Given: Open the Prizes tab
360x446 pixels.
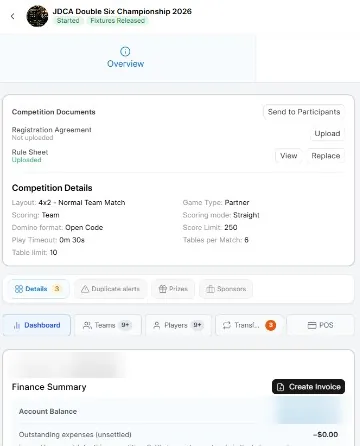Looking at the screenshot, I should [x=173, y=289].
